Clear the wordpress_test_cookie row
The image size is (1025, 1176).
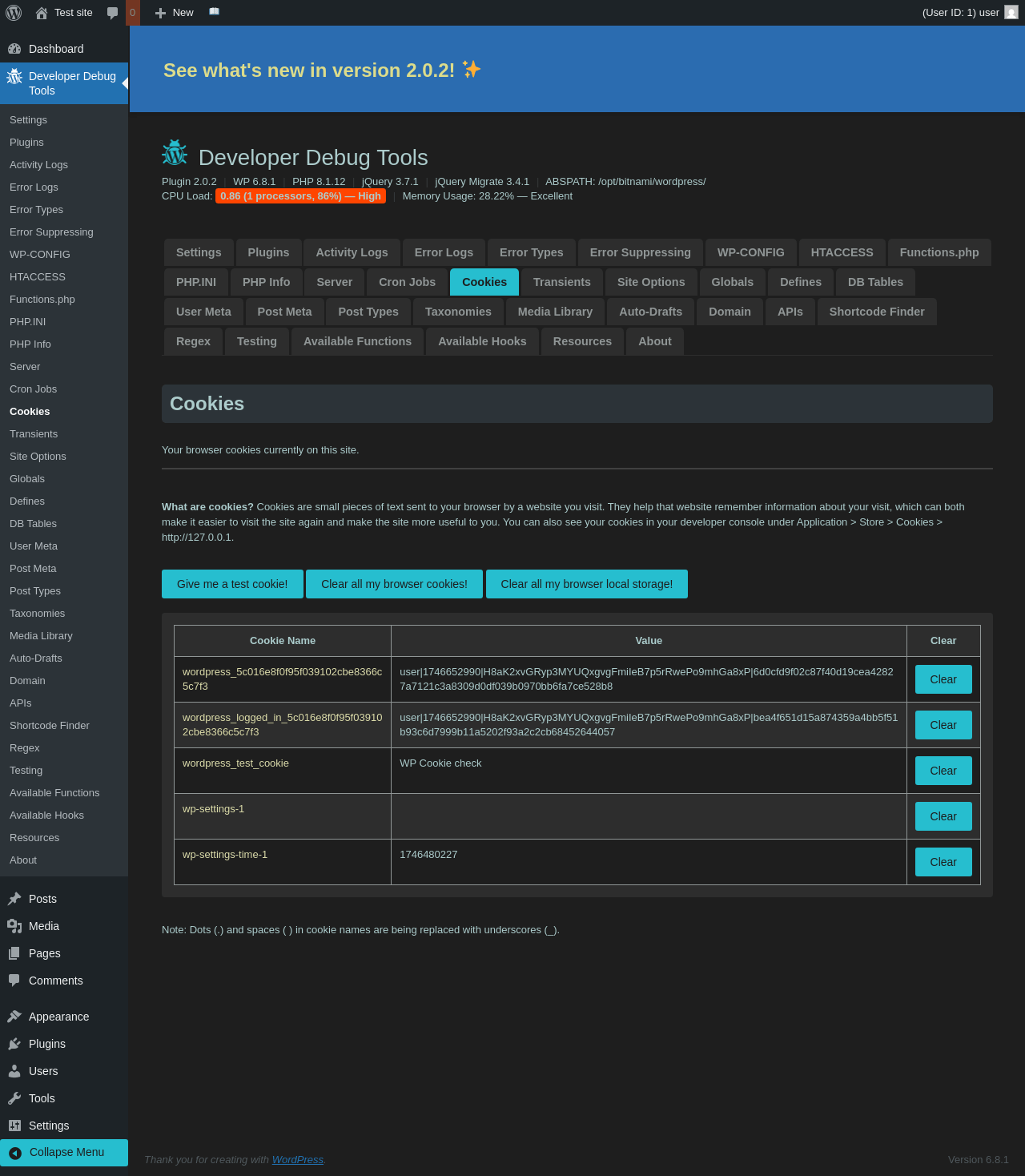click(x=943, y=771)
